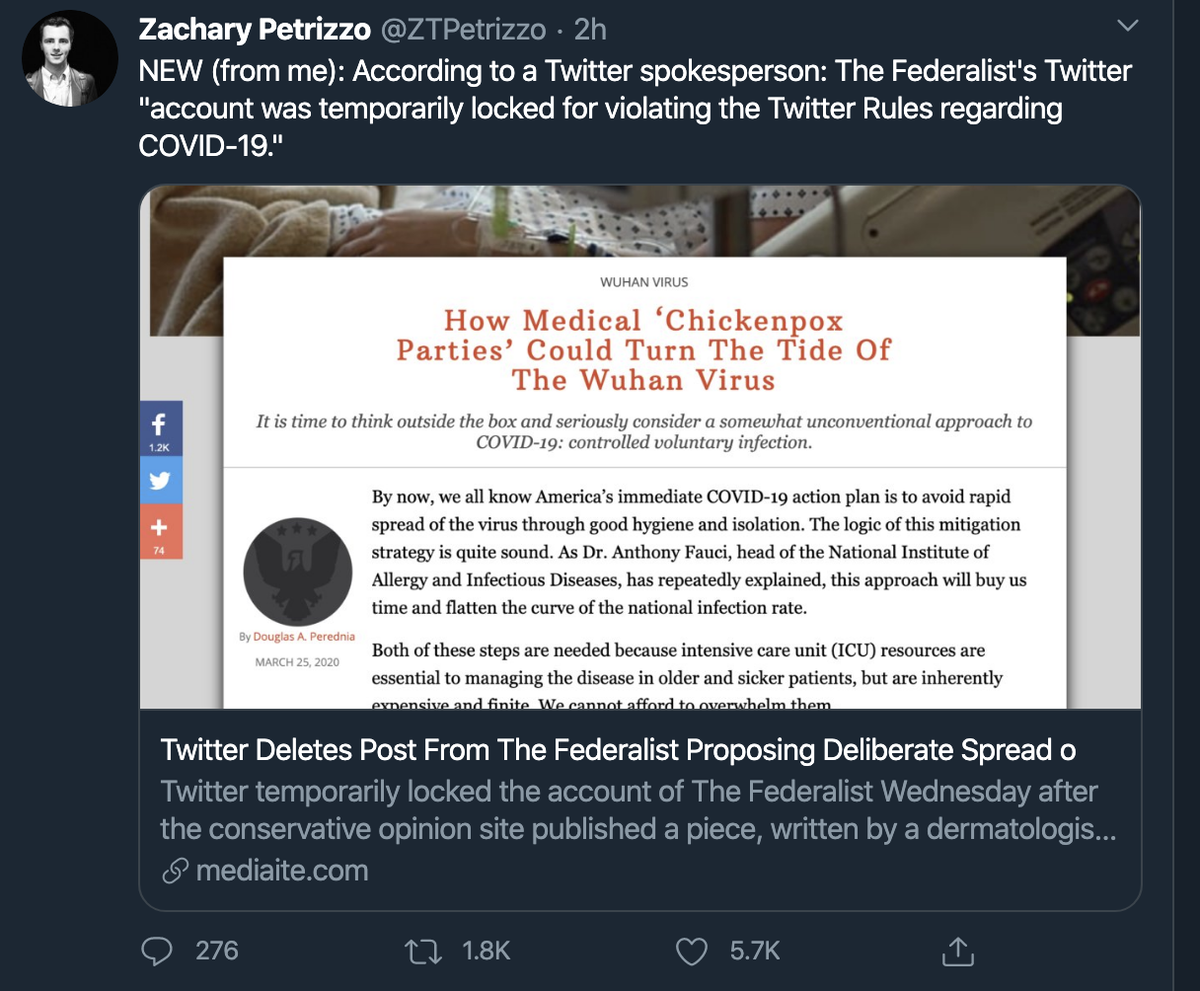Click the link chain icon beside mediaite.com
The image size is (1200, 991).
tap(174, 870)
